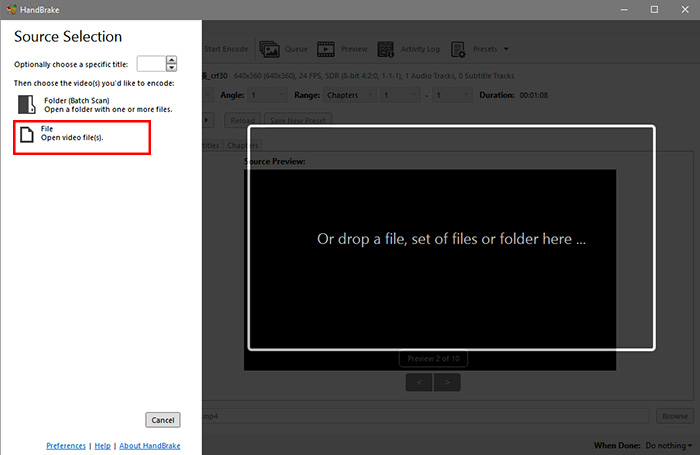
Task: Open About HandBrake link
Action: tap(150, 446)
